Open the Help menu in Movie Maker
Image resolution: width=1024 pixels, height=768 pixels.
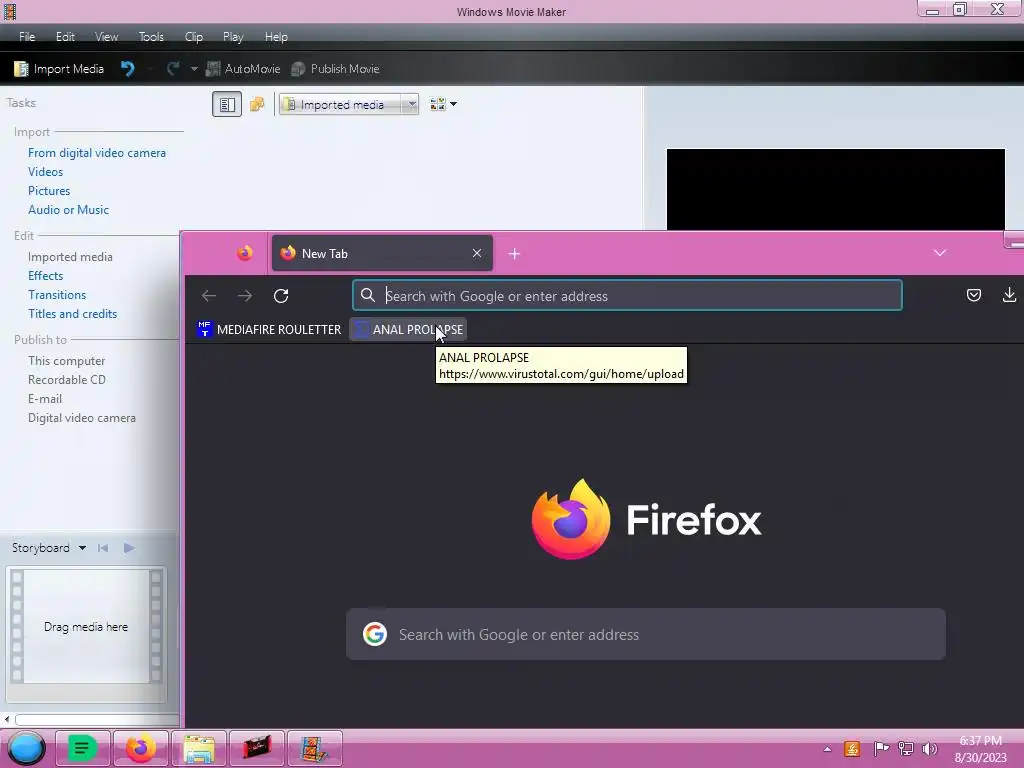276,37
